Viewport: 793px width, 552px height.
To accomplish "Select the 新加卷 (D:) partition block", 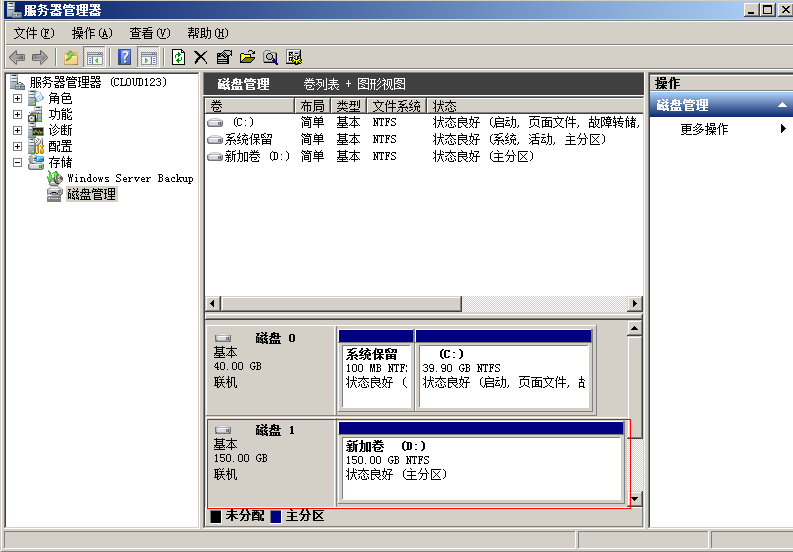I will click(482, 467).
